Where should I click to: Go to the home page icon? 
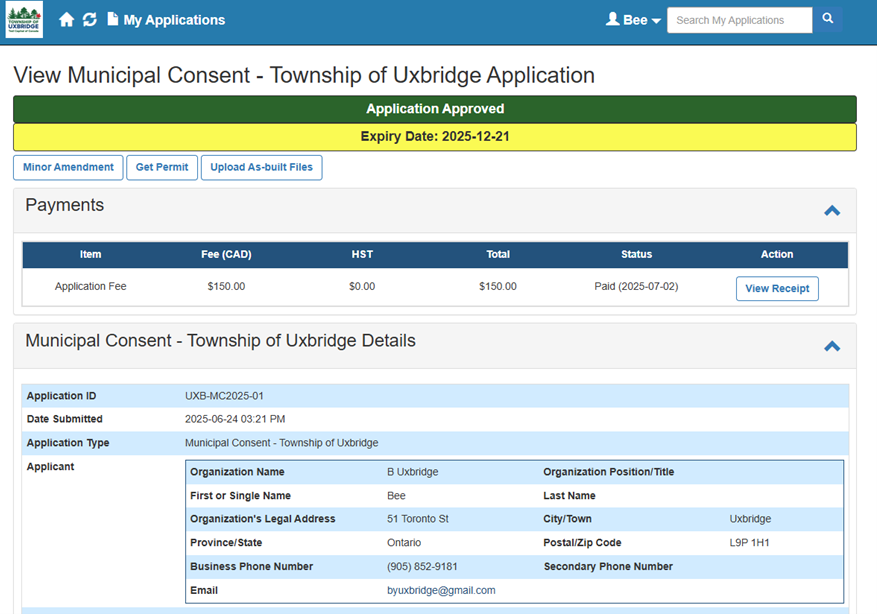[x=67, y=20]
